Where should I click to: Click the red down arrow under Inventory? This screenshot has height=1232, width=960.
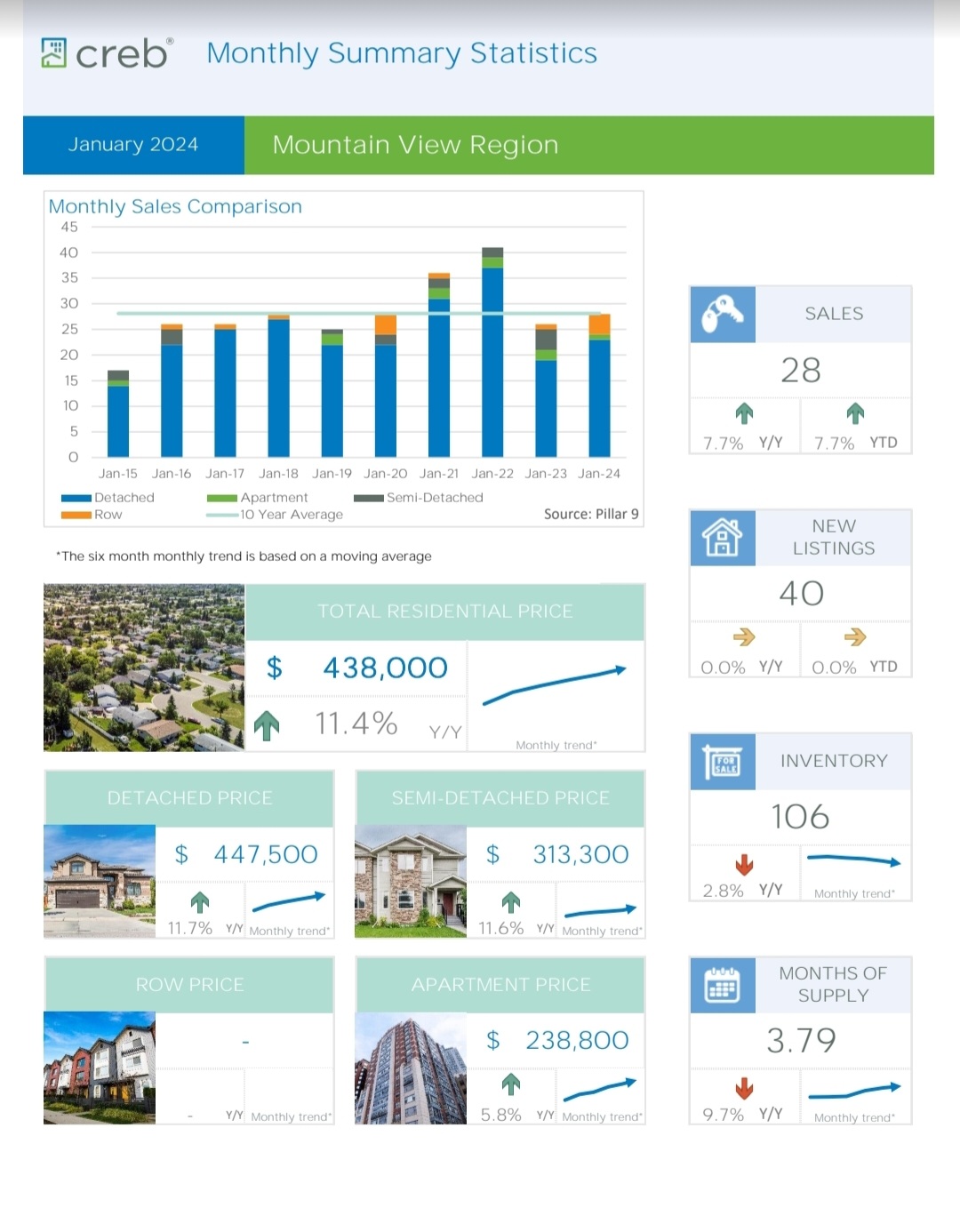pos(745,864)
